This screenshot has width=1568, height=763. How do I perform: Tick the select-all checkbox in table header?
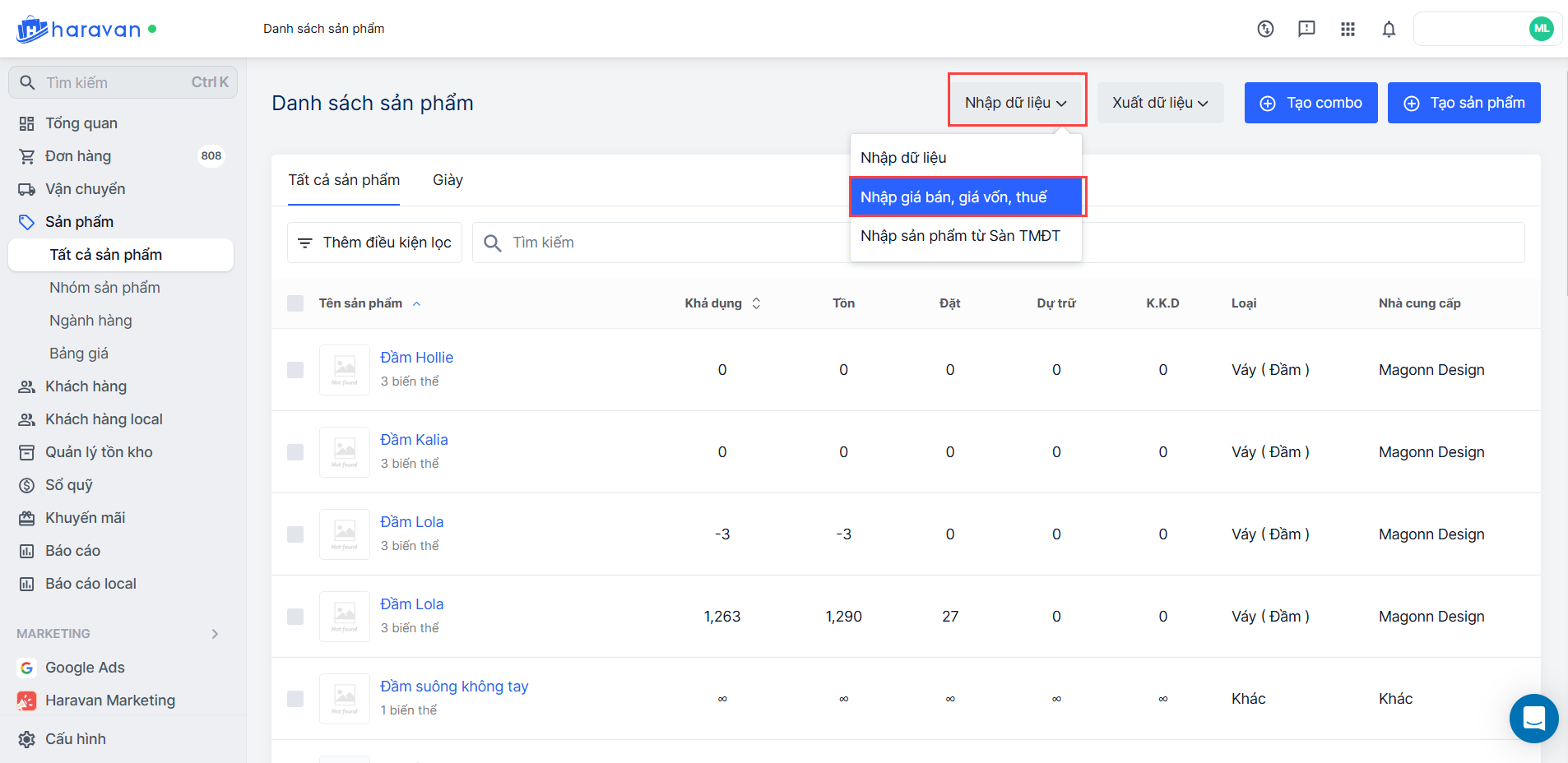(295, 303)
